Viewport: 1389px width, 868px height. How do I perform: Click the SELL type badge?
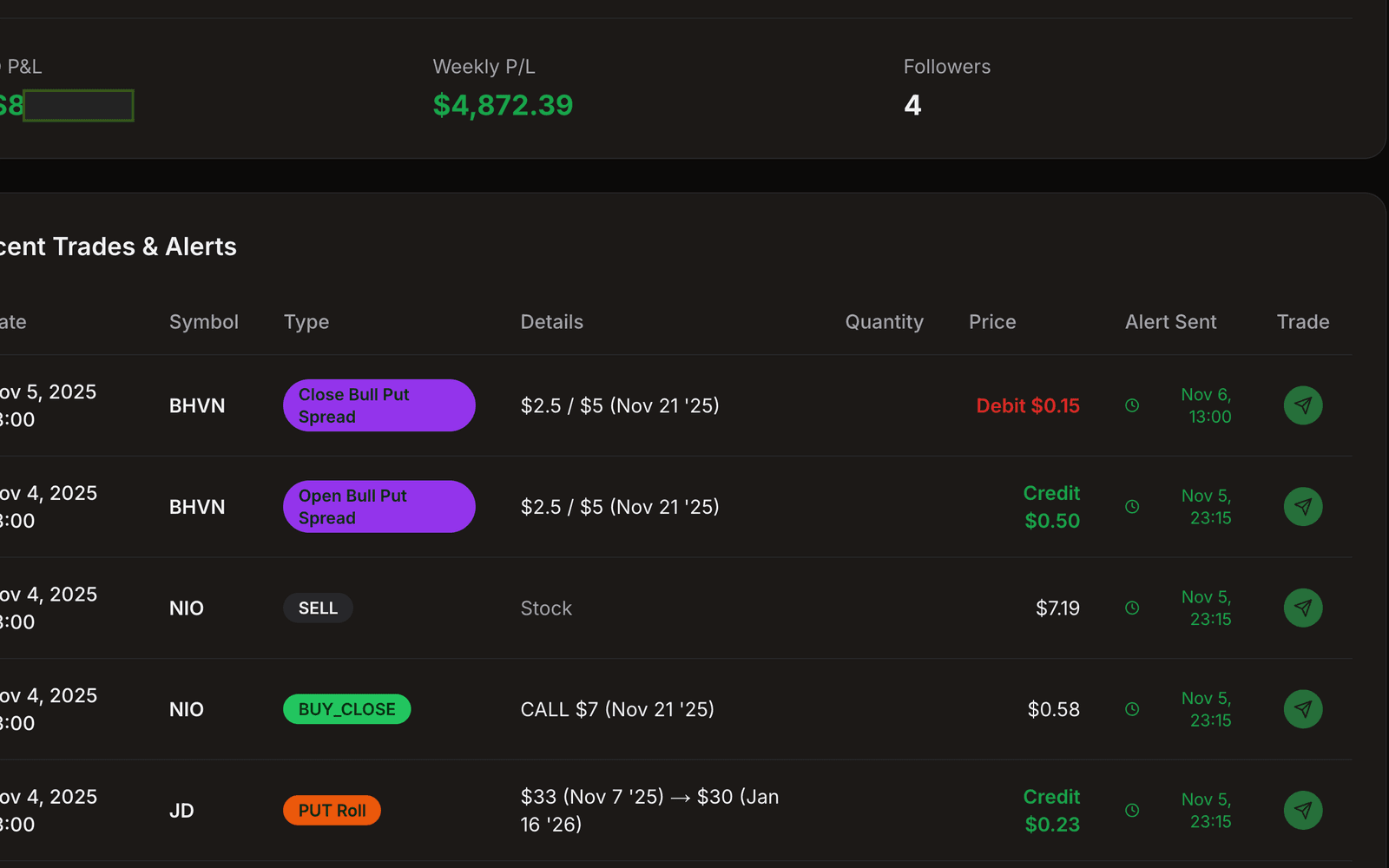[318, 608]
